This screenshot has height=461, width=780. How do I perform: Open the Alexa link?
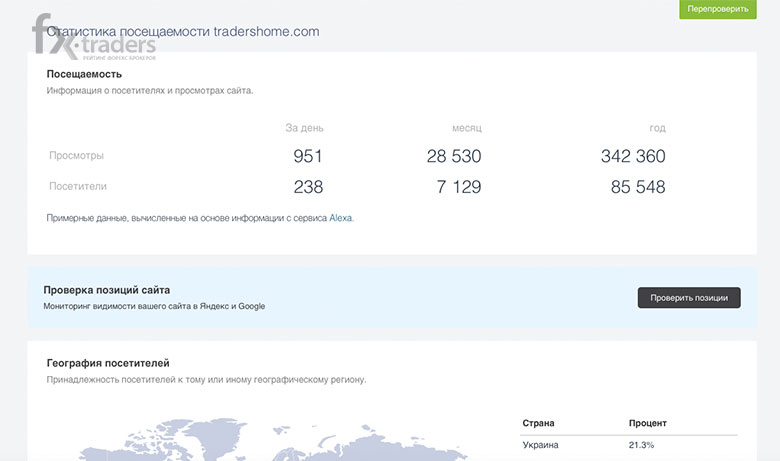tap(341, 218)
